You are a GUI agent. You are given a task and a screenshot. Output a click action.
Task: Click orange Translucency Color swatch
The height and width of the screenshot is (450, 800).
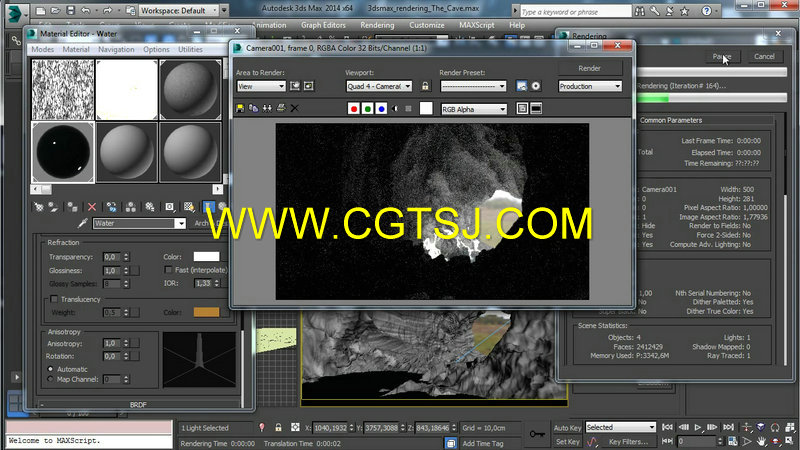tap(206, 312)
